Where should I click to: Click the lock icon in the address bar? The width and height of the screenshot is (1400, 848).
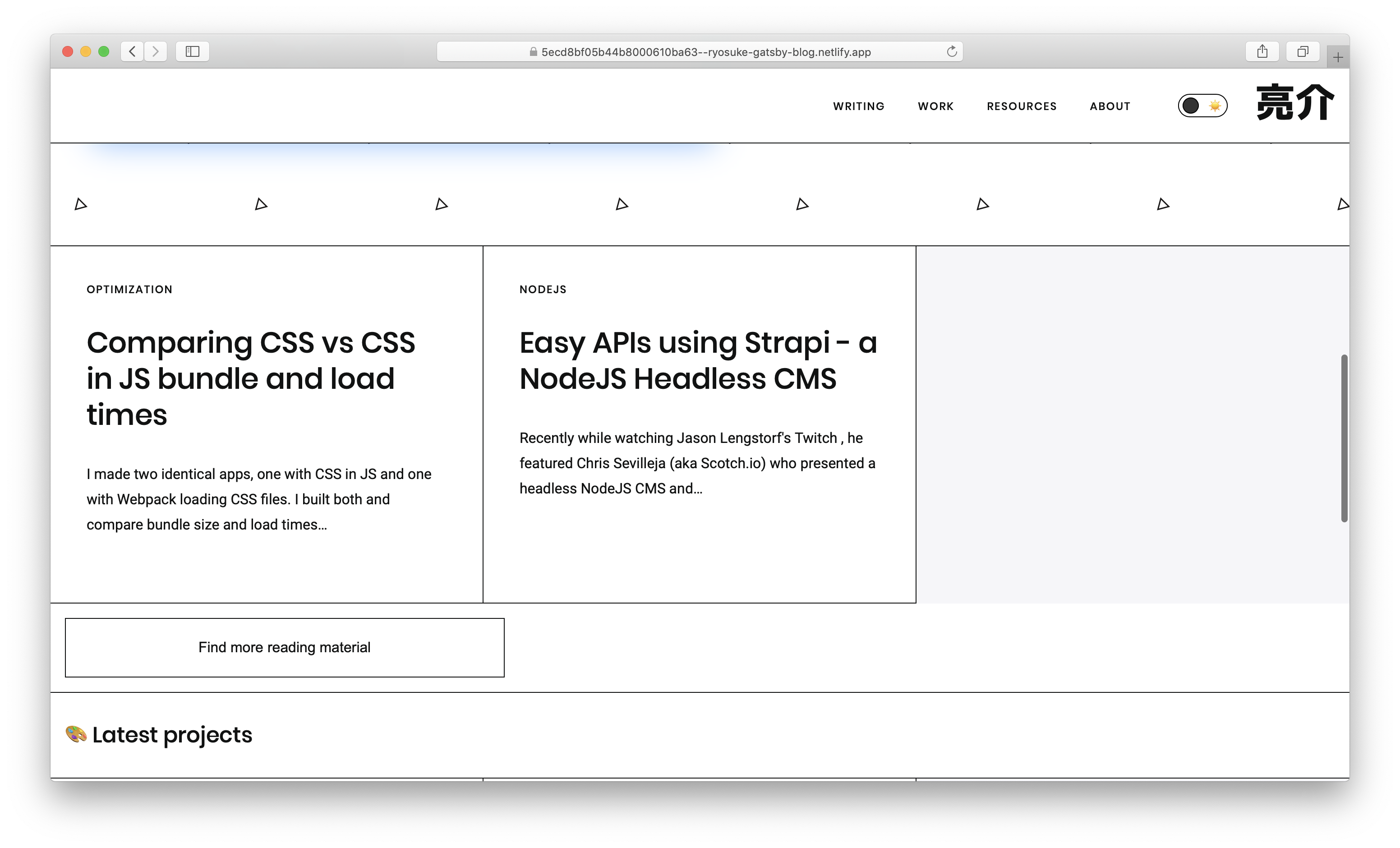(533, 52)
